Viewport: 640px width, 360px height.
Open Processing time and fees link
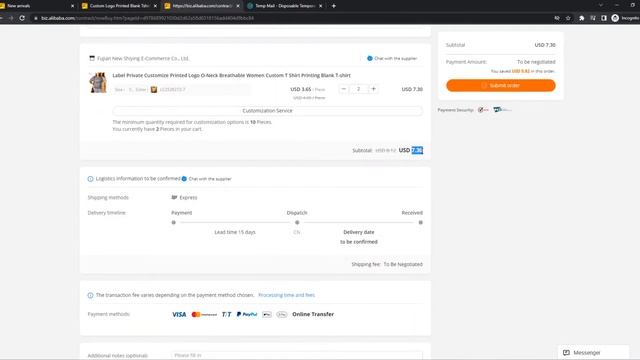coord(287,295)
